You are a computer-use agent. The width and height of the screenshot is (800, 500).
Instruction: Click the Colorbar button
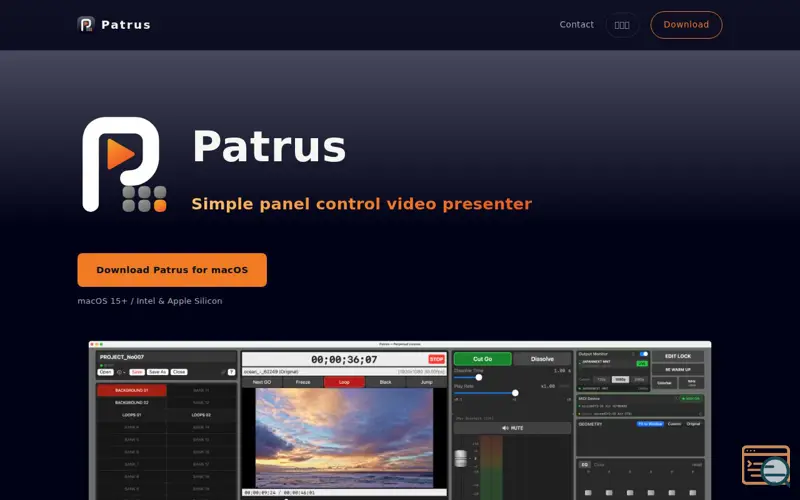click(x=664, y=383)
